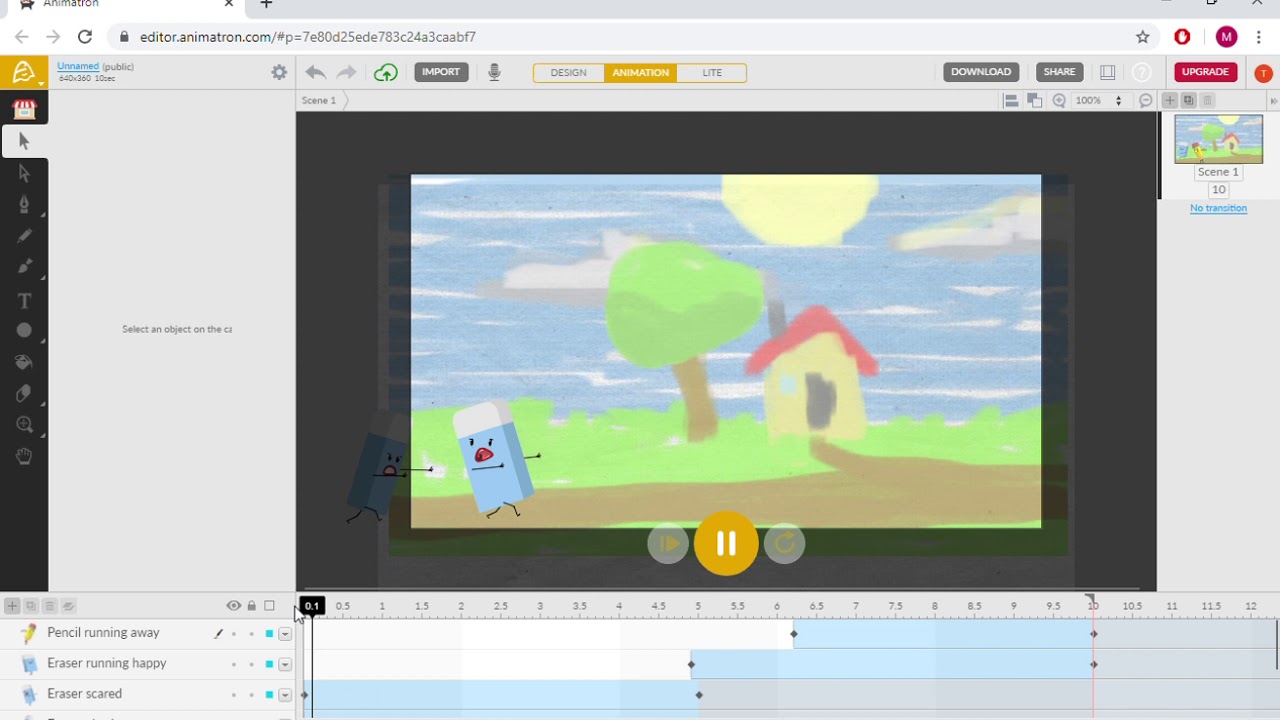Click the microphone record icon
The image size is (1280, 720).
click(494, 72)
